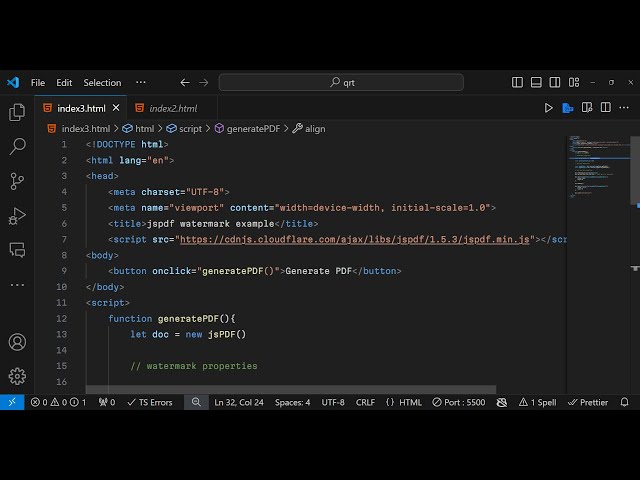Click the horizontal scrollbar under the editor
The image size is (640, 480).
coord(290,390)
